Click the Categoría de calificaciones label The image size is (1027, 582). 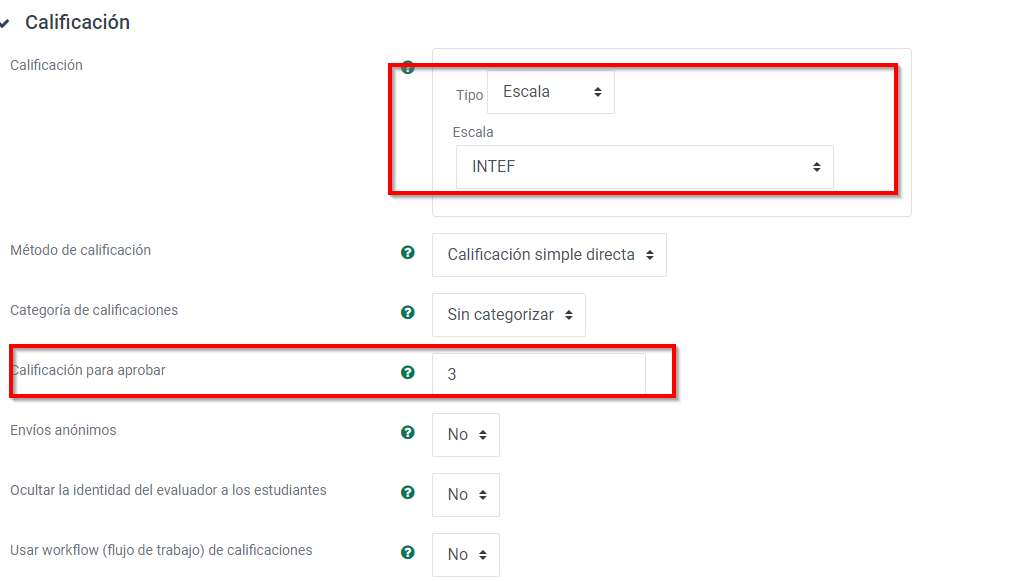[94, 310]
